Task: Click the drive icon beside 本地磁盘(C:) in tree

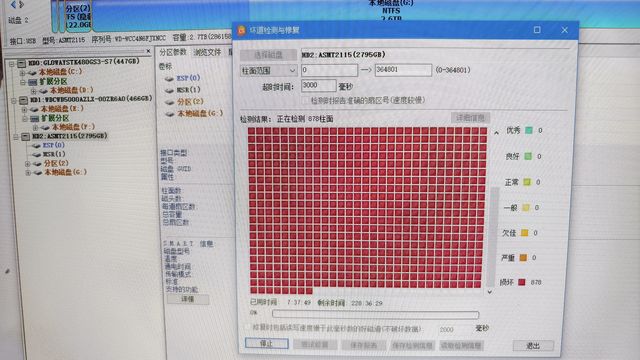Action: tap(32, 73)
